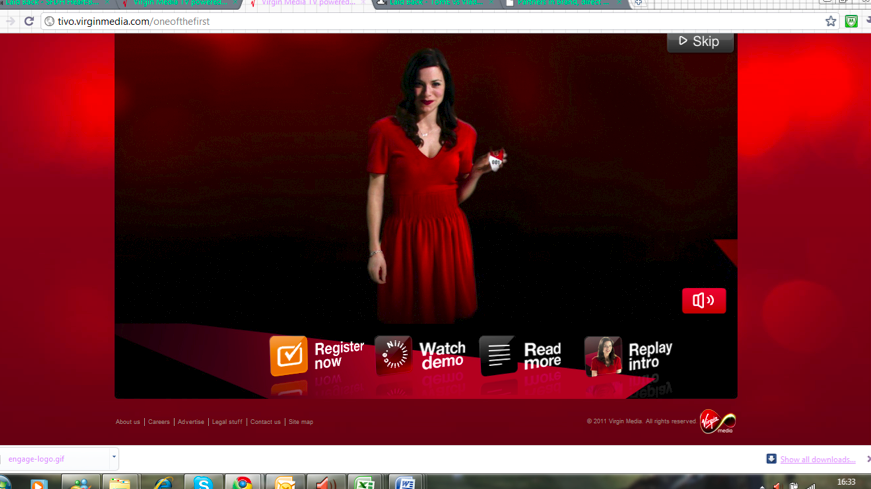Click the 16:33 system clock
The height and width of the screenshot is (489, 871).
[x=846, y=482]
